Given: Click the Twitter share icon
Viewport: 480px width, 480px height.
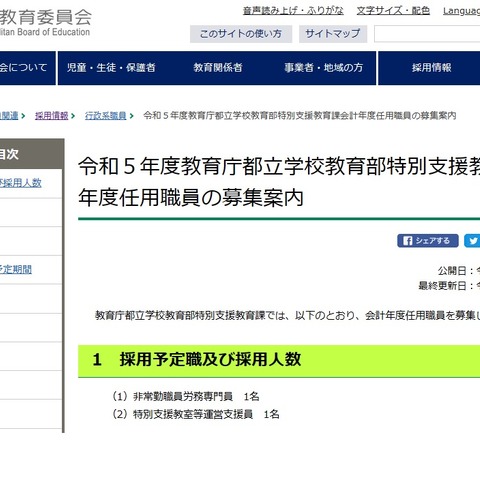Looking at the screenshot, I should [472, 241].
